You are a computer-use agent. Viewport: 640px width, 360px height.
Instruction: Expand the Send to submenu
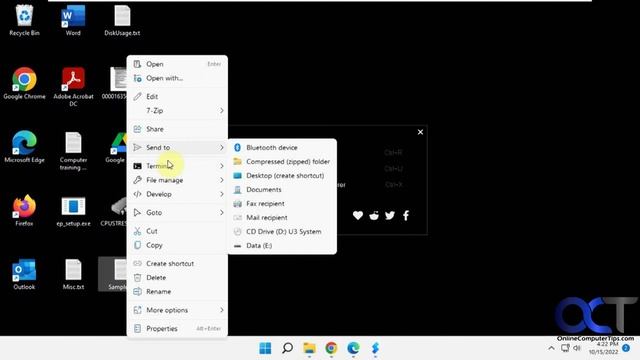point(177,147)
